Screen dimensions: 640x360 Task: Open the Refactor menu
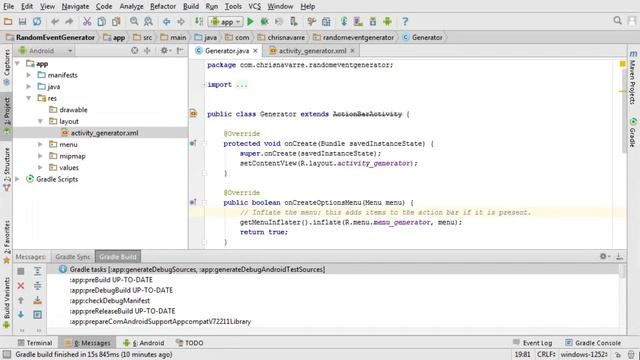[163, 6]
